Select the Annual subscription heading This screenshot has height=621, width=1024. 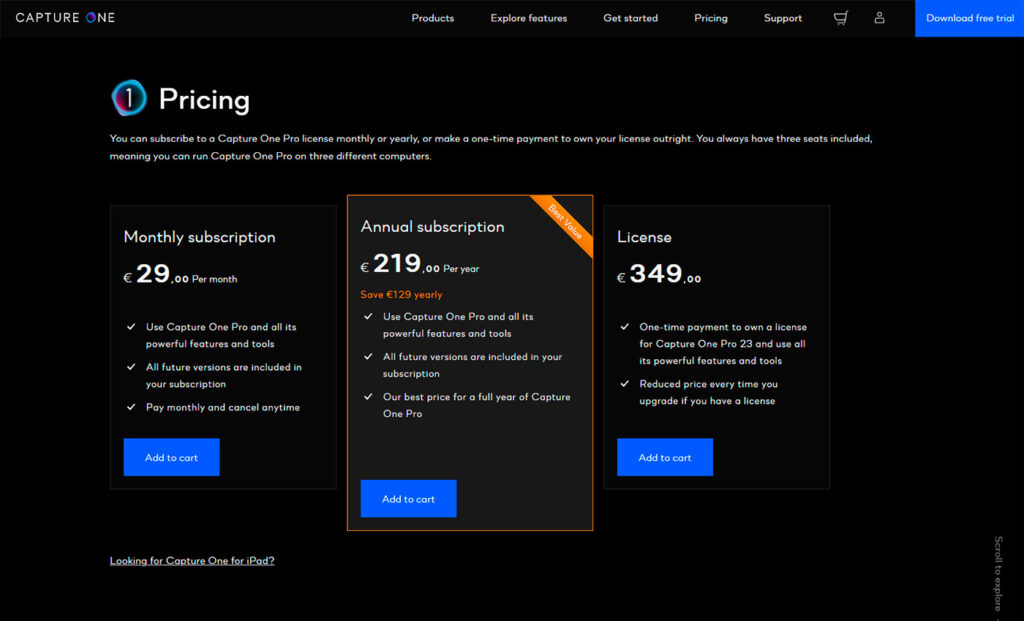point(432,227)
